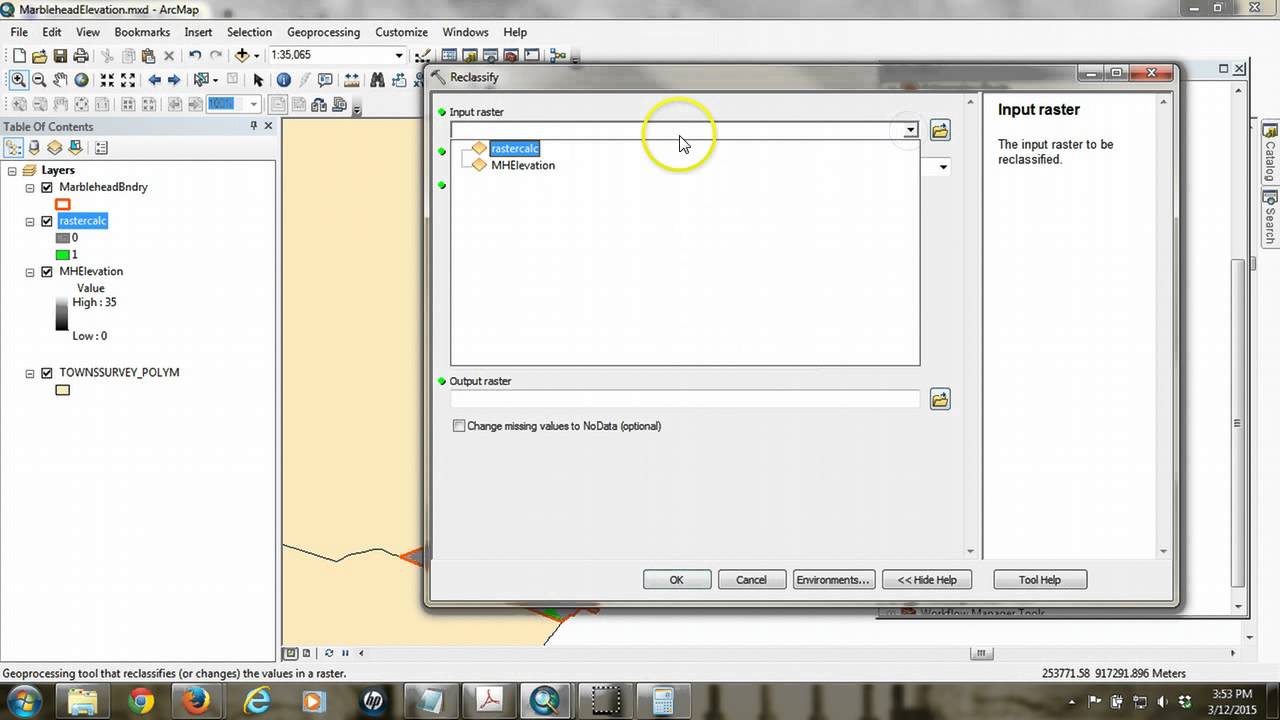The height and width of the screenshot is (720, 1280).
Task: Open the layout zoom percentage dropdown
Action: pyautogui.click(x=254, y=104)
